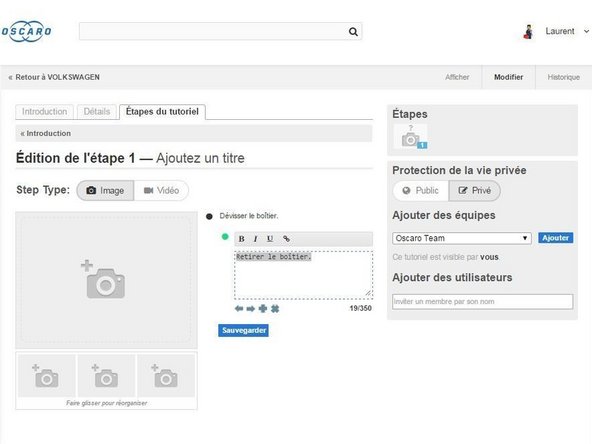Switch to the Détails tab
The width and height of the screenshot is (592, 444).
click(x=97, y=112)
